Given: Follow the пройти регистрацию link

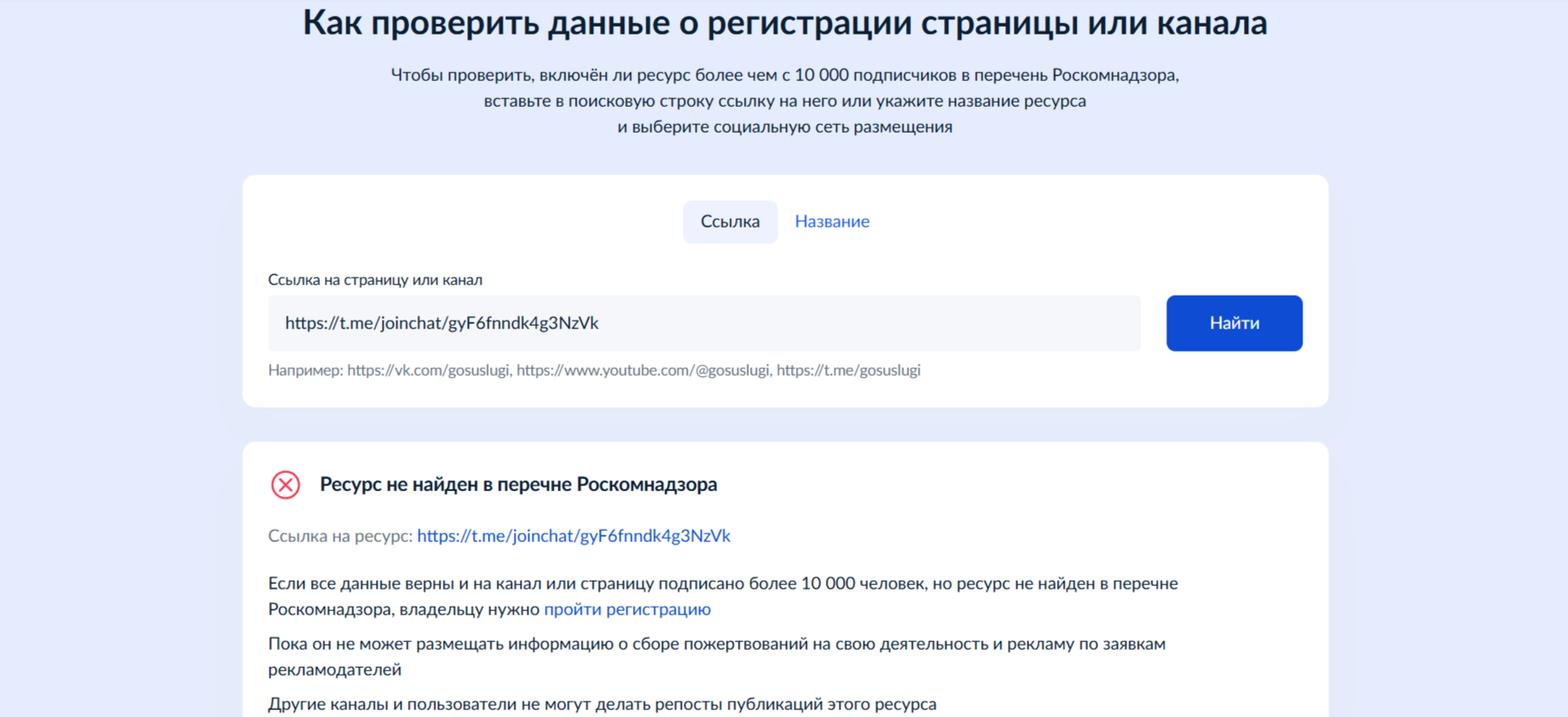Looking at the screenshot, I should coord(628,609).
